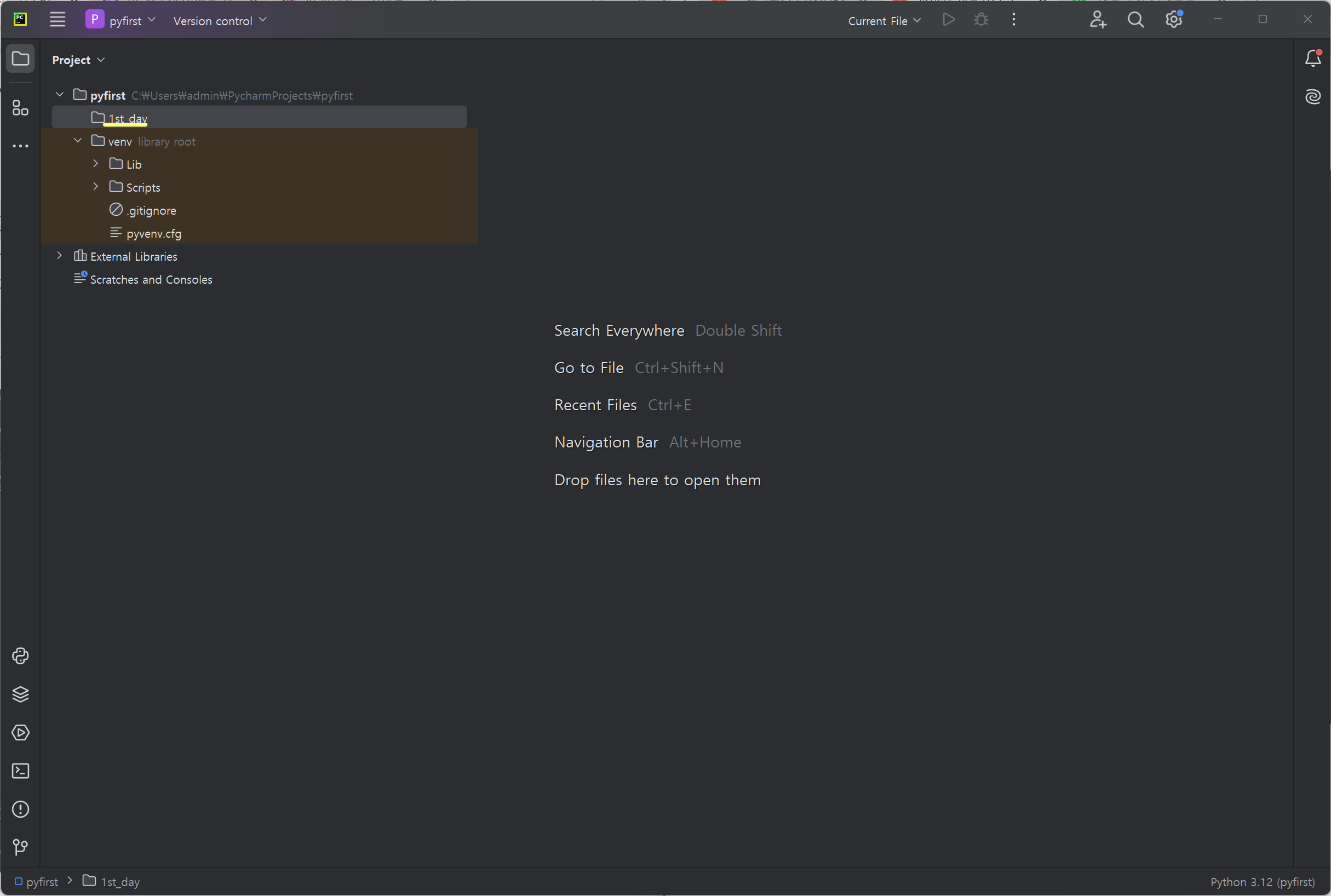This screenshot has width=1331, height=896.
Task: Open the Problems tool window icon
Action: pyautogui.click(x=21, y=809)
